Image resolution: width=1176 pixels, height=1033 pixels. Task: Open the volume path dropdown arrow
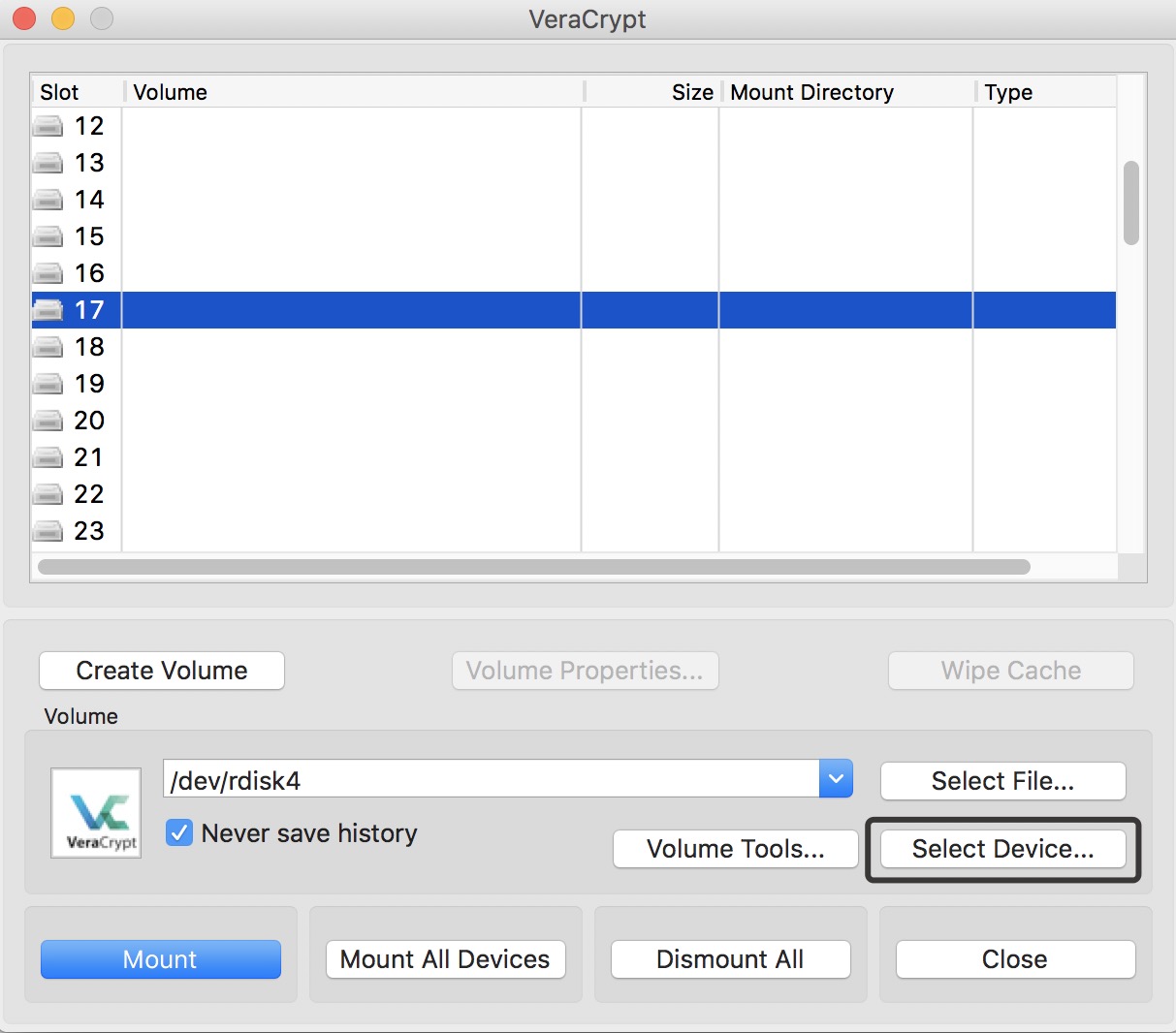pos(836,778)
